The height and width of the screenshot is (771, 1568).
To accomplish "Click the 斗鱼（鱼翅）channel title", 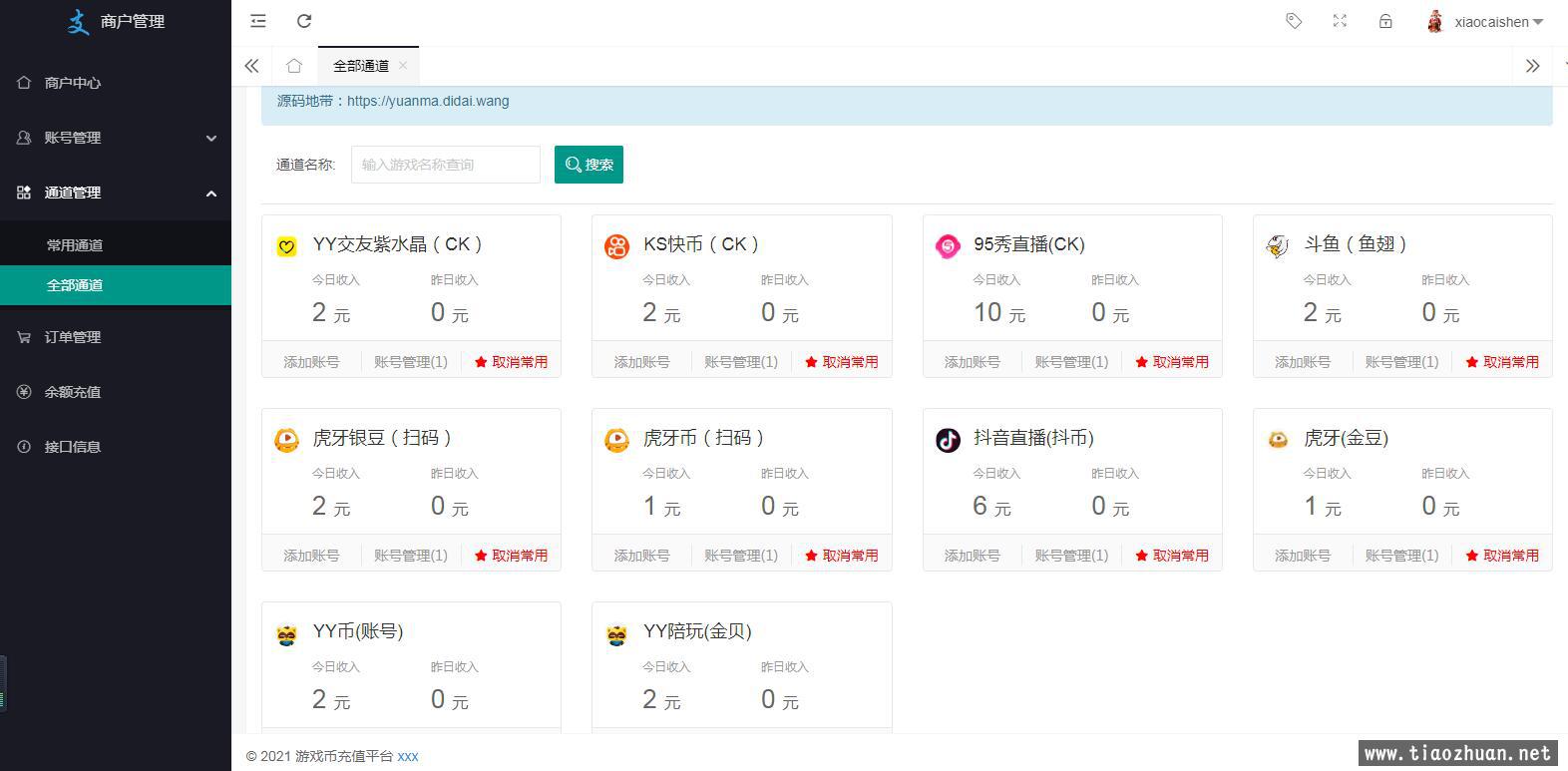I will [1356, 244].
